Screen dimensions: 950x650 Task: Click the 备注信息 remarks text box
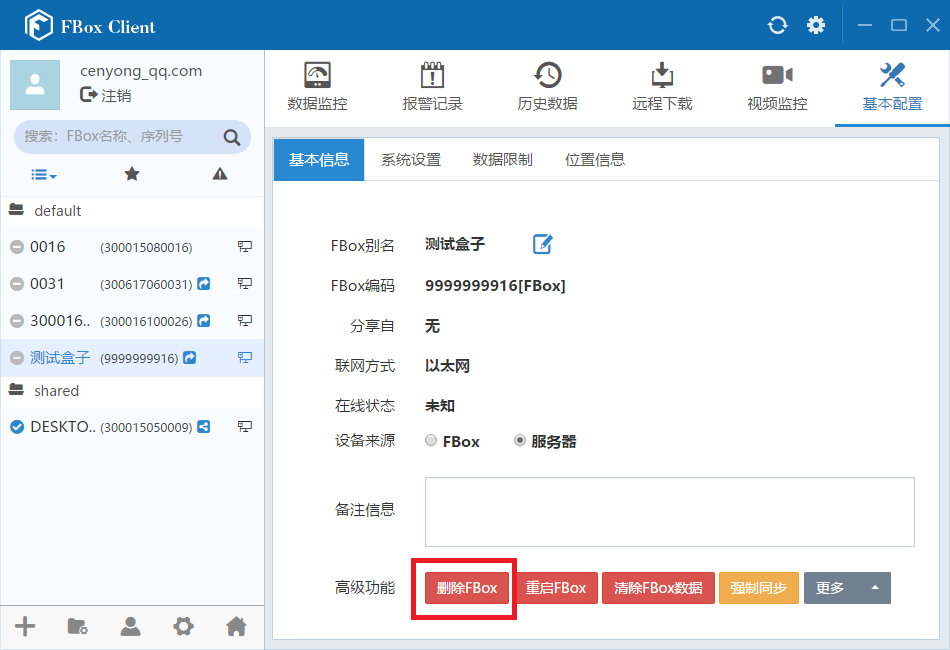click(x=669, y=512)
